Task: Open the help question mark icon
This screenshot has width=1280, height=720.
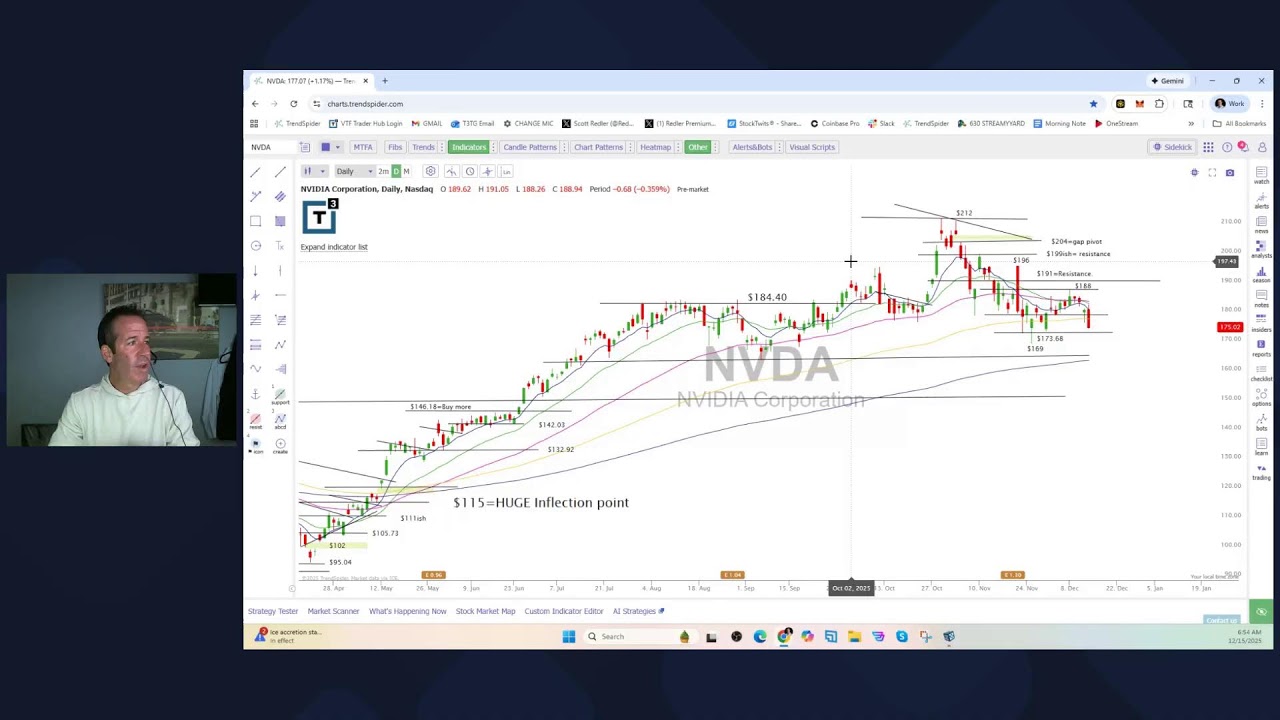Action: point(1227,147)
